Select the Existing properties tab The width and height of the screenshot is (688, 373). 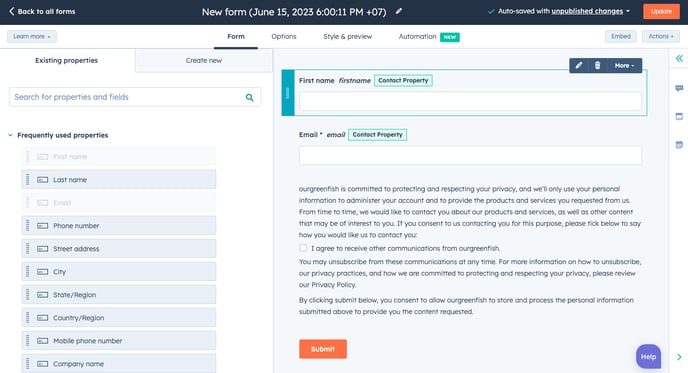click(x=67, y=61)
